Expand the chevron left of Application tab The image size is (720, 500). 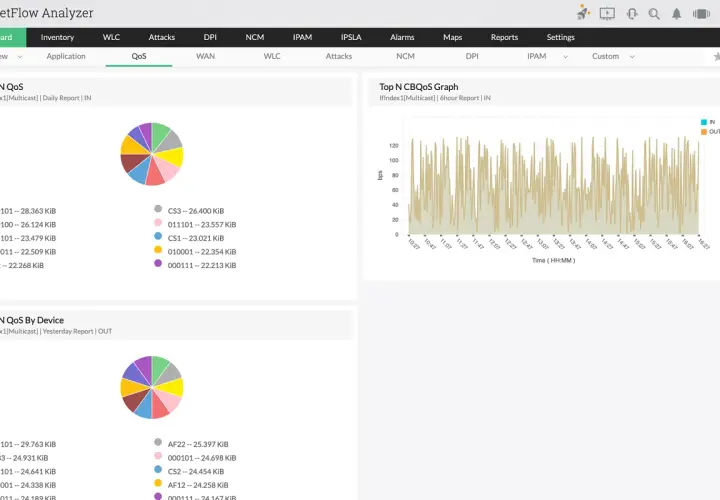(20, 56)
